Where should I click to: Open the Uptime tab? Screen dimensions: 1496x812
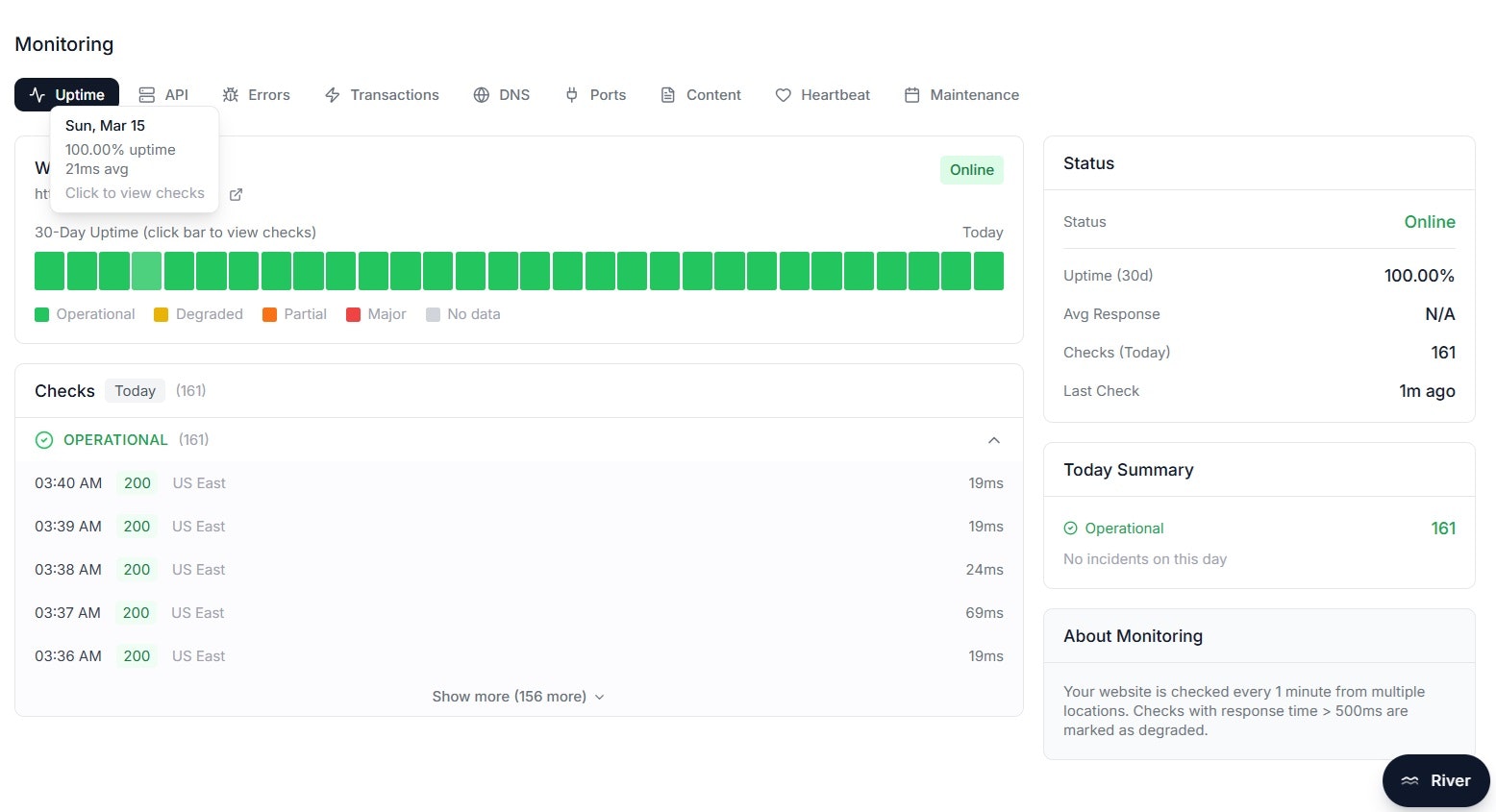tap(66, 94)
